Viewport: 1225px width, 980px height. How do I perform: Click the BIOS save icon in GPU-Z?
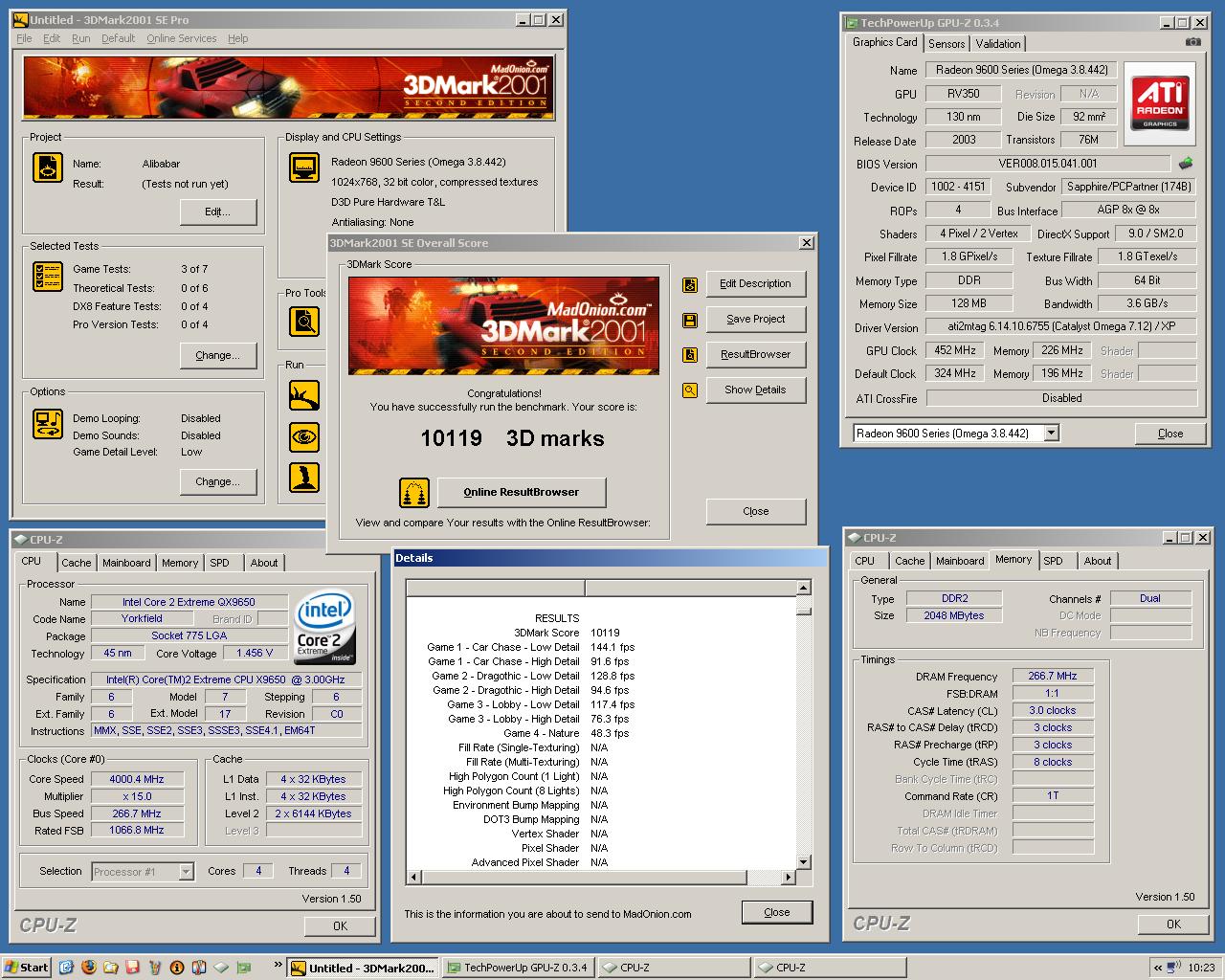click(x=1186, y=164)
